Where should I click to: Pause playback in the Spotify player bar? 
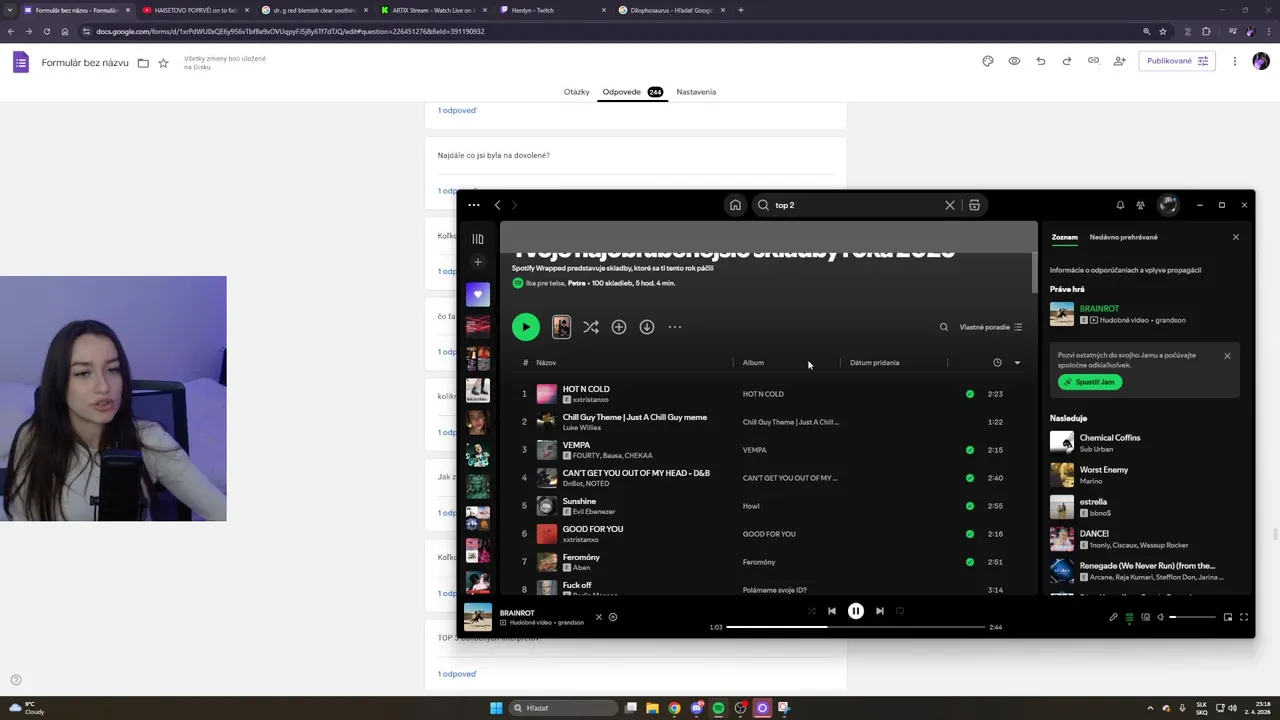tap(856, 611)
